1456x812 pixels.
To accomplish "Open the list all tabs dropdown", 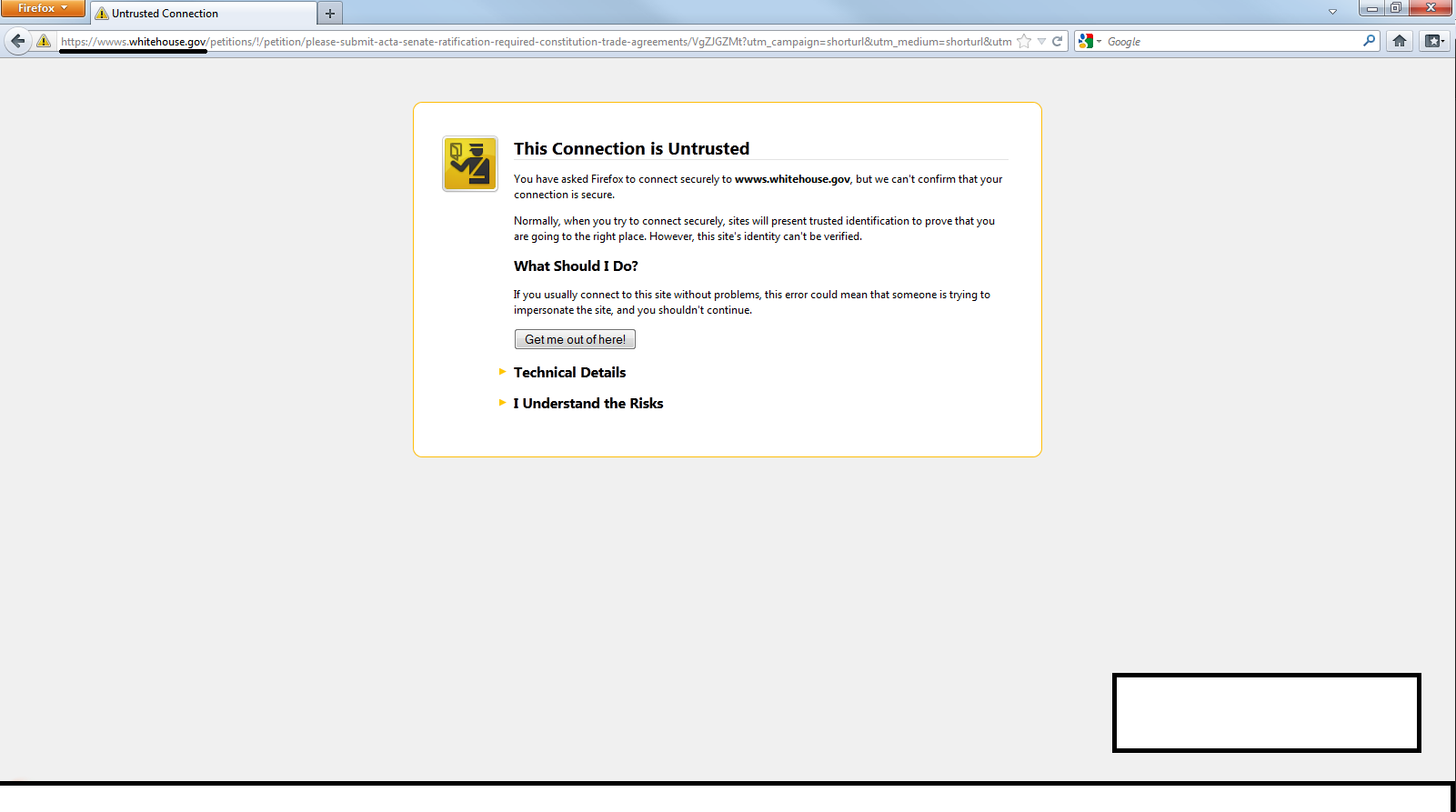I will pyautogui.click(x=1332, y=12).
